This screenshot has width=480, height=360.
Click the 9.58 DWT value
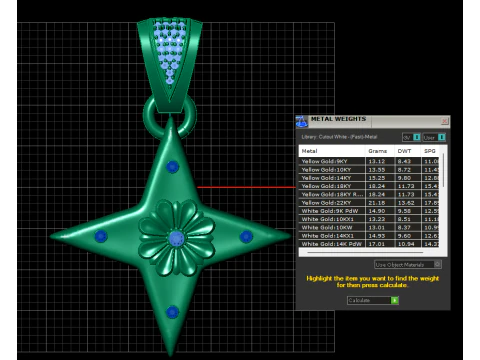[x=404, y=211]
